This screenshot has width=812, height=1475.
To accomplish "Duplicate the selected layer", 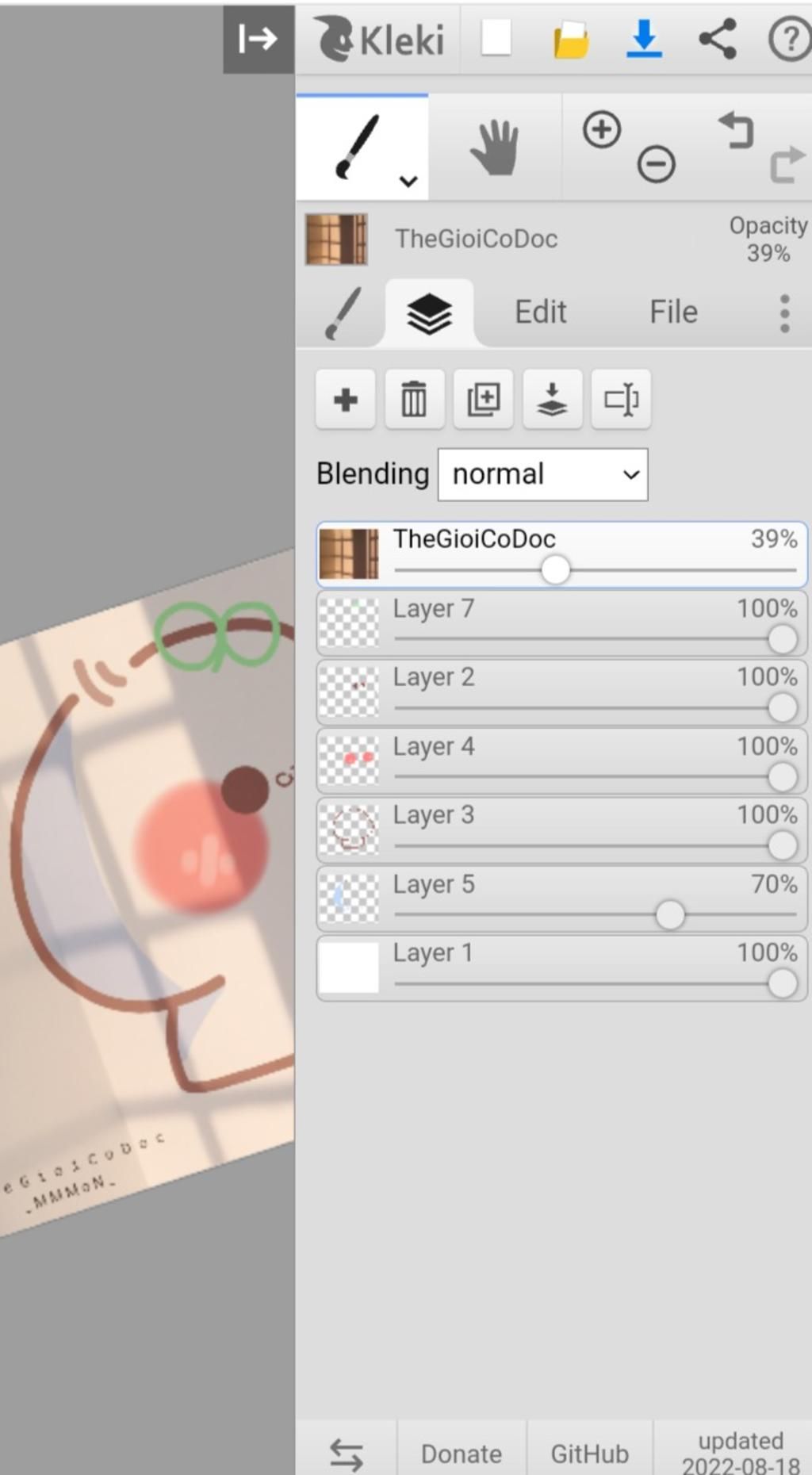I will tap(483, 399).
